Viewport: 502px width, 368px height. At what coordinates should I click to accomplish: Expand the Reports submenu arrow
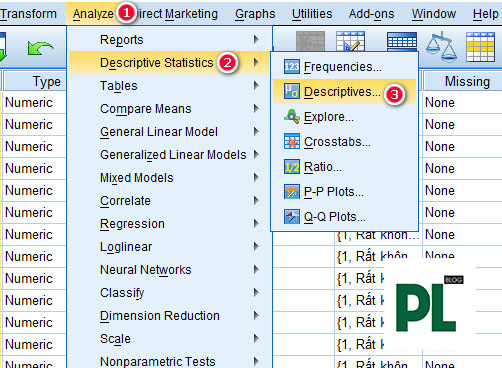pyautogui.click(x=256, y=39)
